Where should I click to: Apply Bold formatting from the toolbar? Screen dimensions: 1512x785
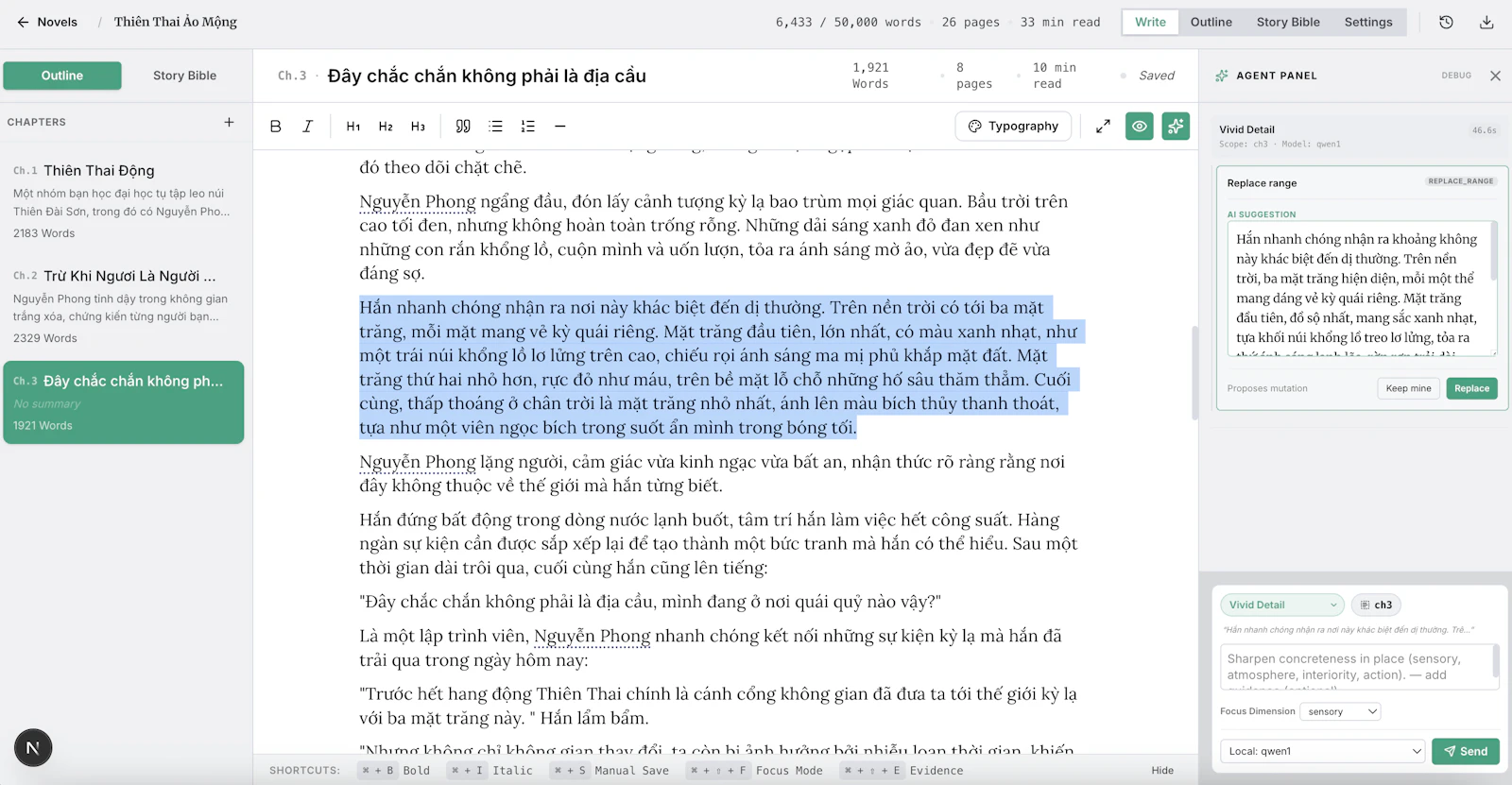point(276,126)
